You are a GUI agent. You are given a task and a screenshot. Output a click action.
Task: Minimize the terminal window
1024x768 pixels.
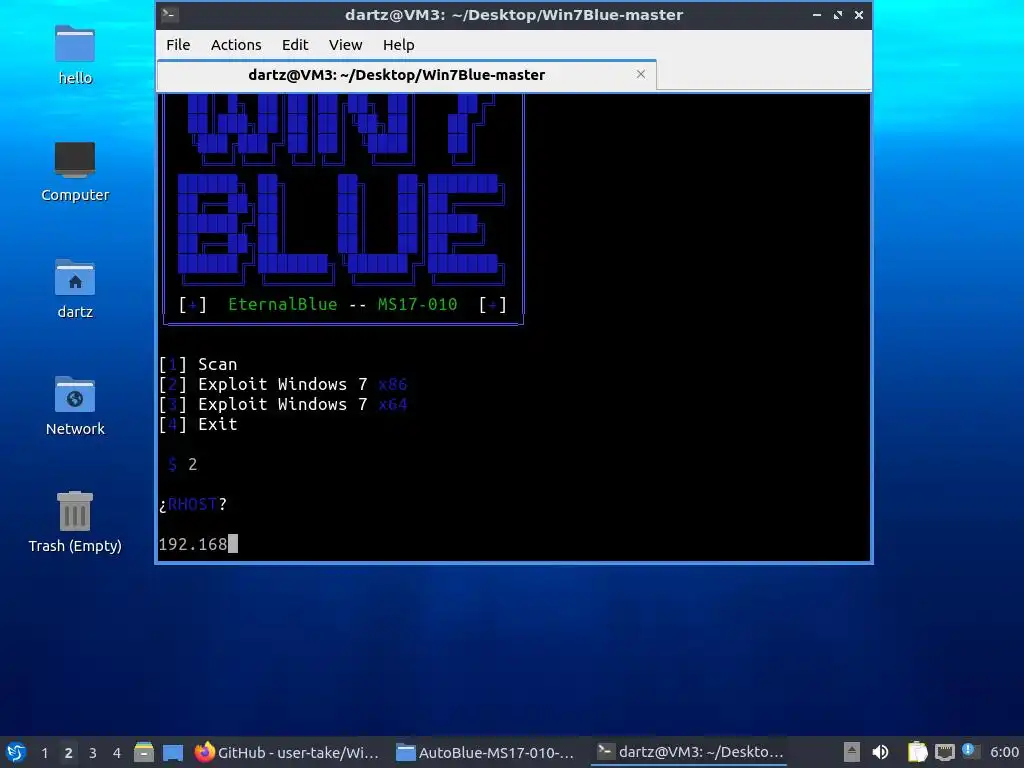click(x=816, y=14)
